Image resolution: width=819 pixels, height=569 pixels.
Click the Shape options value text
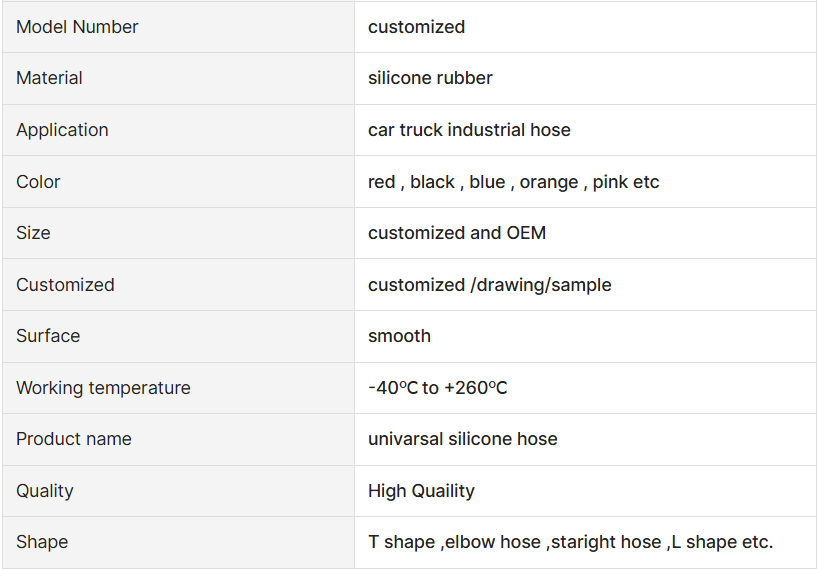point(570,542)
